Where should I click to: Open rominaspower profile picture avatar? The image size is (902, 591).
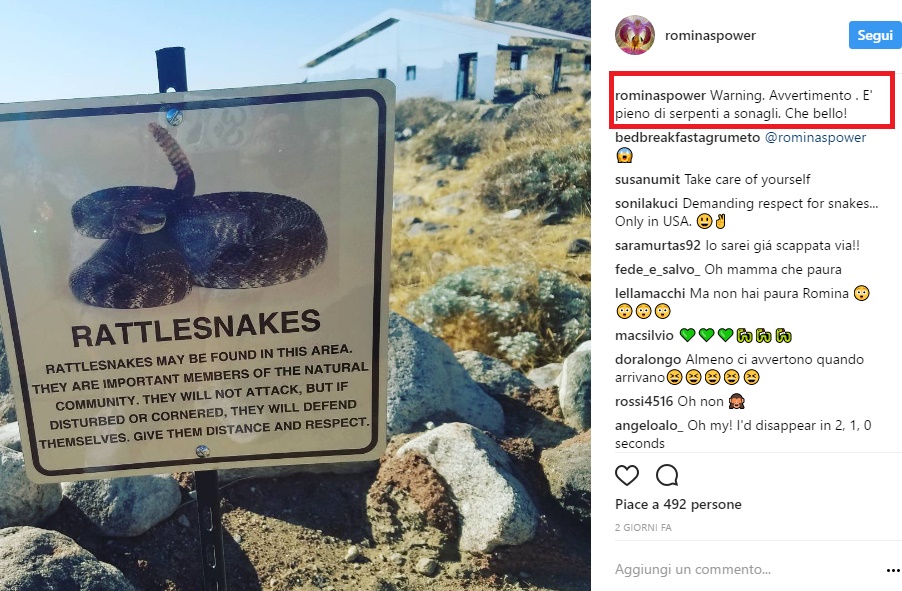[634, 35]
